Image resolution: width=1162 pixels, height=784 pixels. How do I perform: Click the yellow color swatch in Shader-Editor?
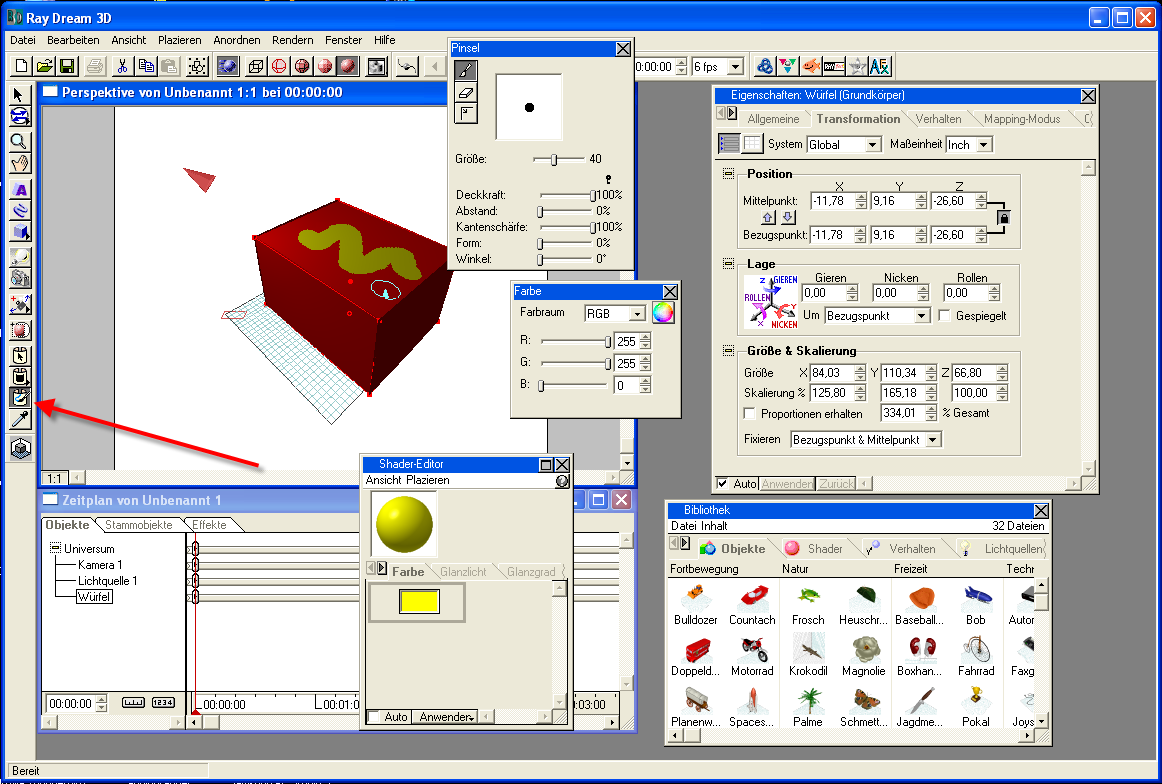pyautogui.click(x=419, y=601)
